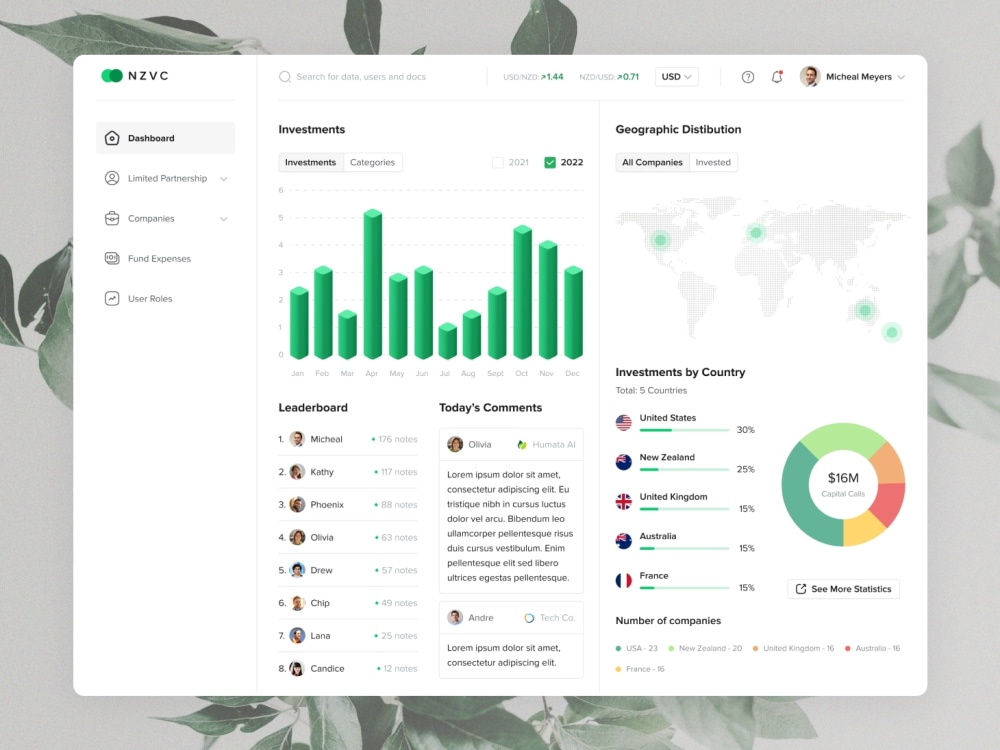Select the Dashboard home icon
The image size is (1000, 750).
click(x=112, y=138)
